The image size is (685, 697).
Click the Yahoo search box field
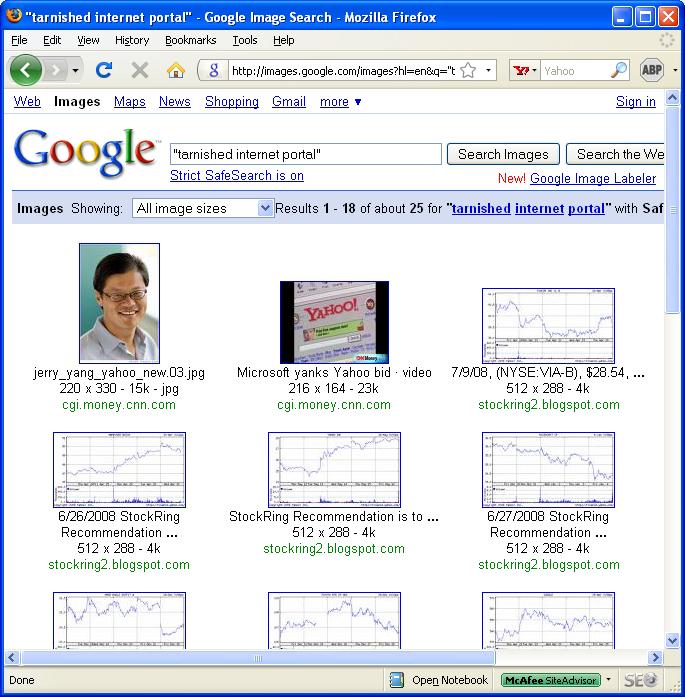point(576,70)
